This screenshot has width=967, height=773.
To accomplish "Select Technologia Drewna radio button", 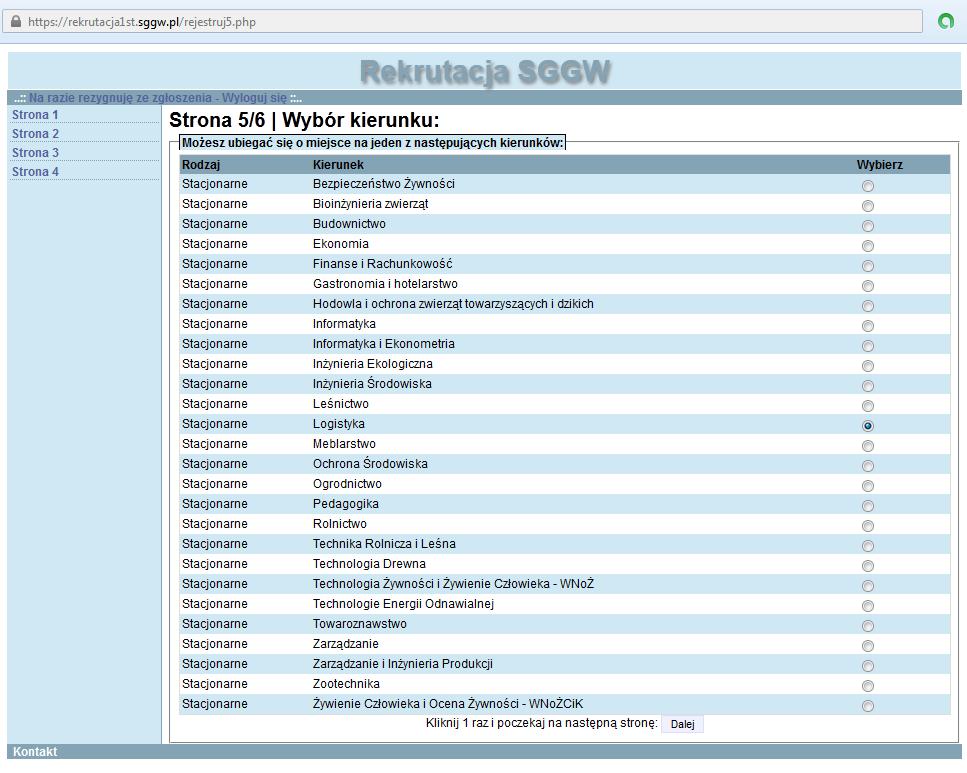I will coord(868,566).
